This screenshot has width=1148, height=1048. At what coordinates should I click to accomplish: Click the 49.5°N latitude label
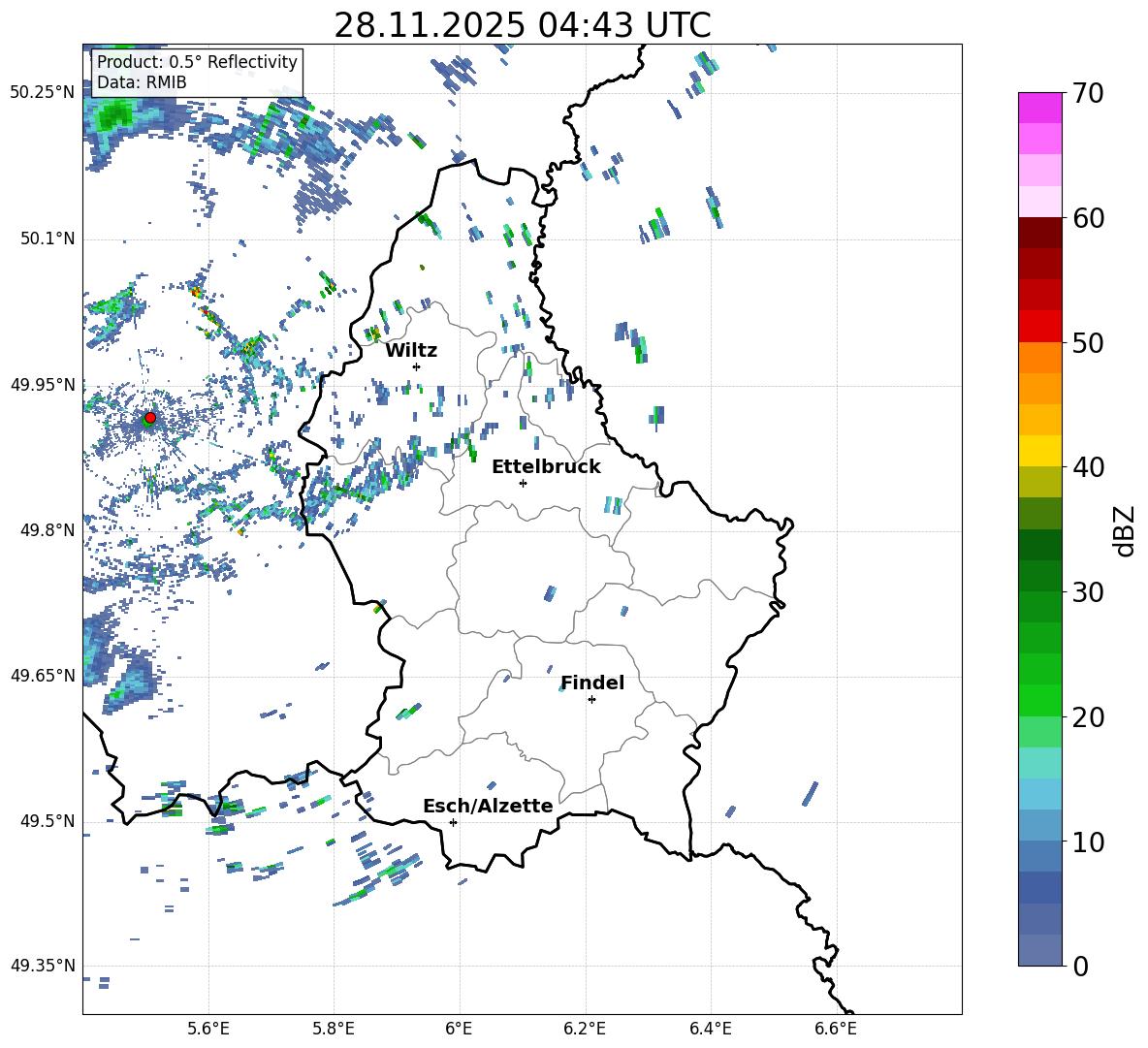click(x=48, y=820)
